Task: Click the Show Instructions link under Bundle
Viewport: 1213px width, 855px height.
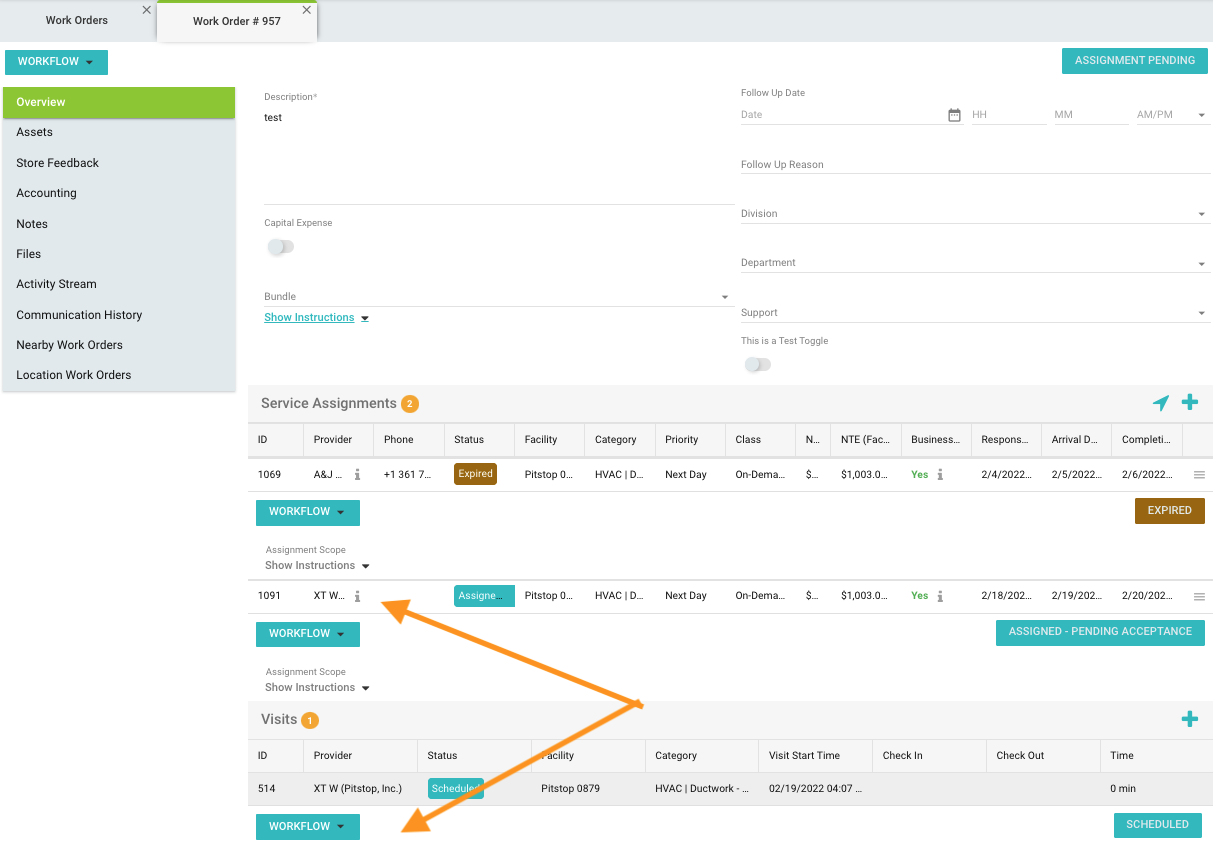Action: pyautogui.click(x=309, y=318)
